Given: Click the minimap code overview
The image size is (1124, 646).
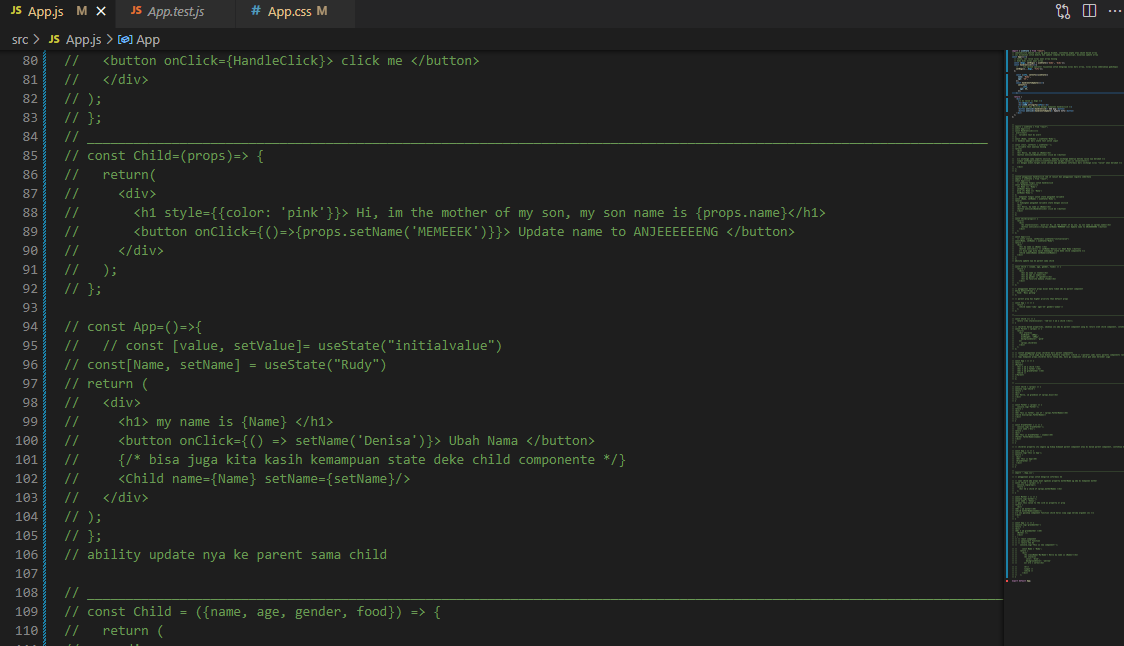Looking at the screenshot, I should [1064, 315].
